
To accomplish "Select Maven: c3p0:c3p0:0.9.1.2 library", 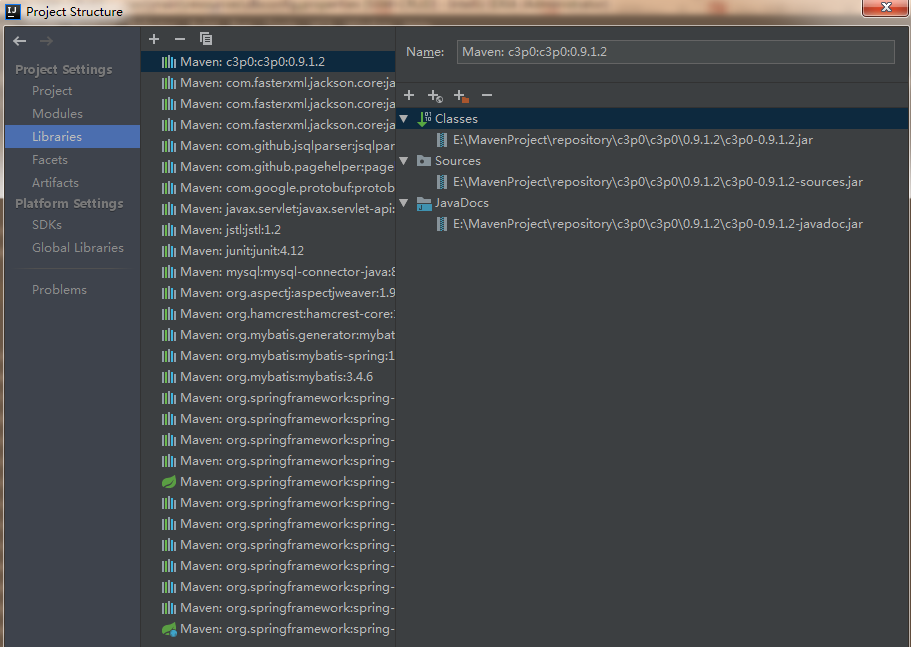I will tap(268, 62).
